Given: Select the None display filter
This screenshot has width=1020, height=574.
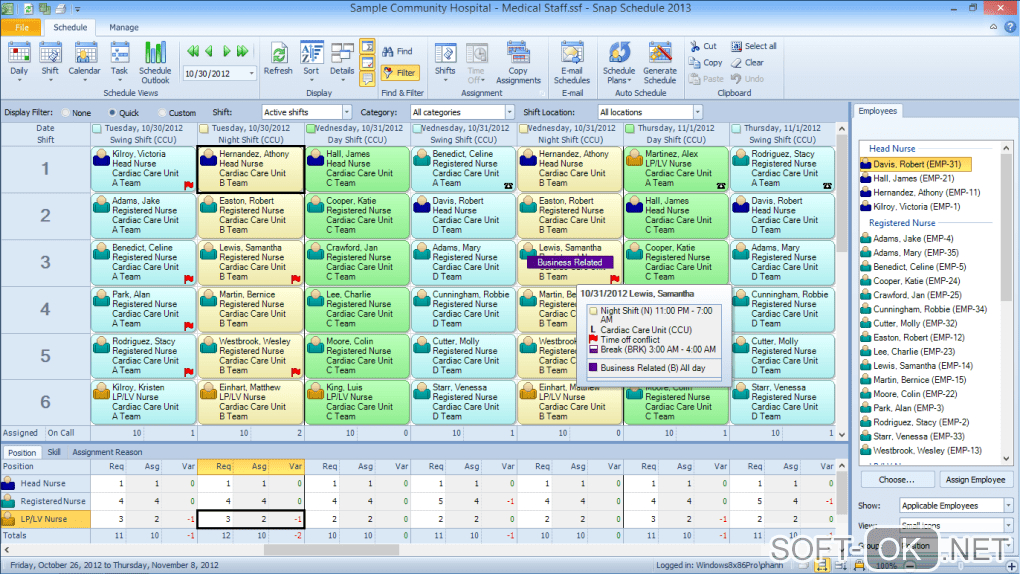Looking at the screenshot, I should coord(66,113).
